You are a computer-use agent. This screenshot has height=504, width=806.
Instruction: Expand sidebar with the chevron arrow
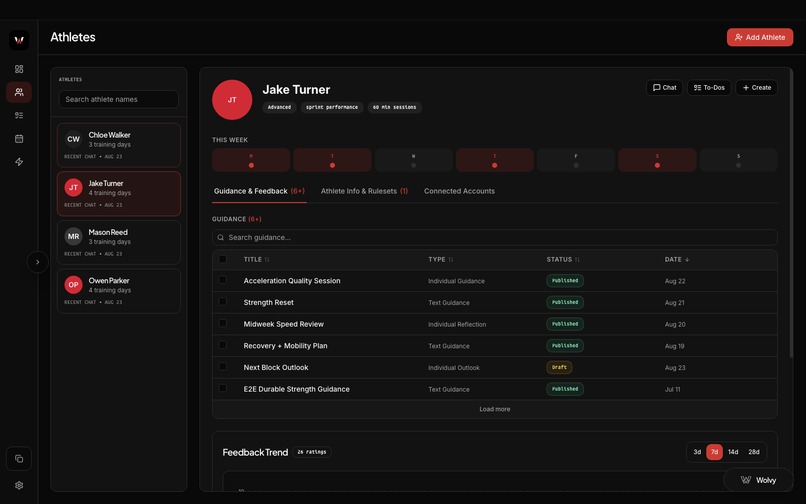click(38, 262)
